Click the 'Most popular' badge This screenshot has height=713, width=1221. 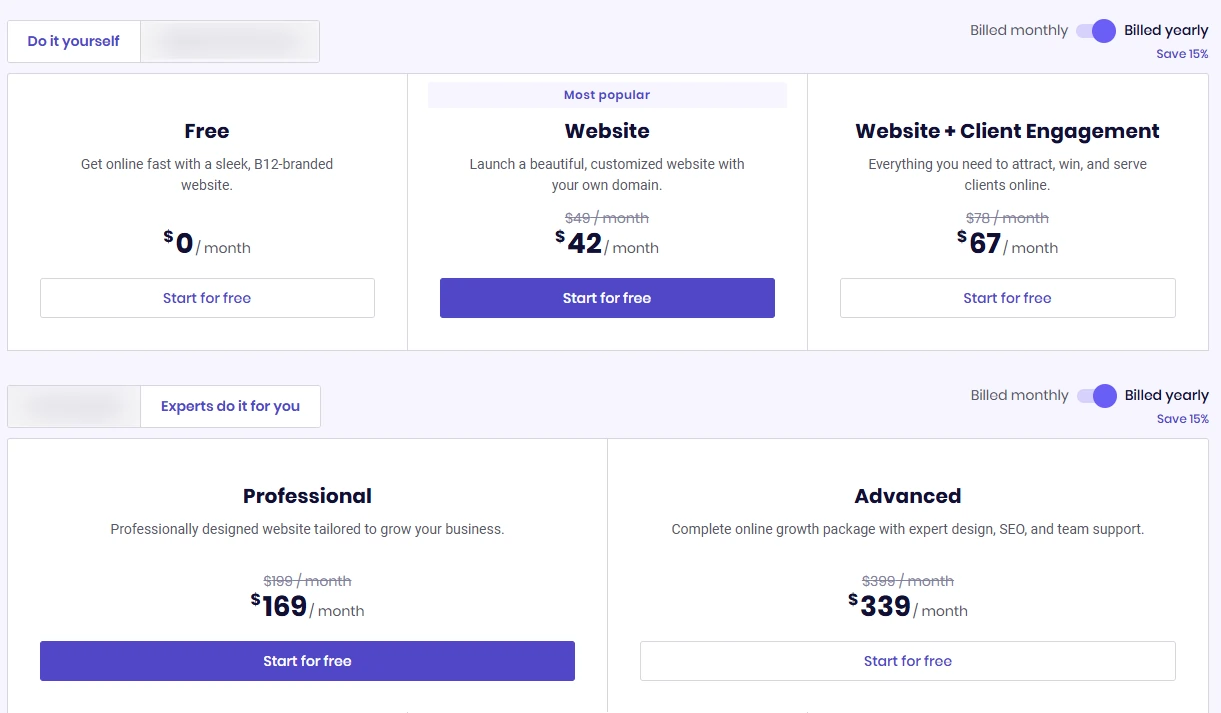(x=607, y=95)
